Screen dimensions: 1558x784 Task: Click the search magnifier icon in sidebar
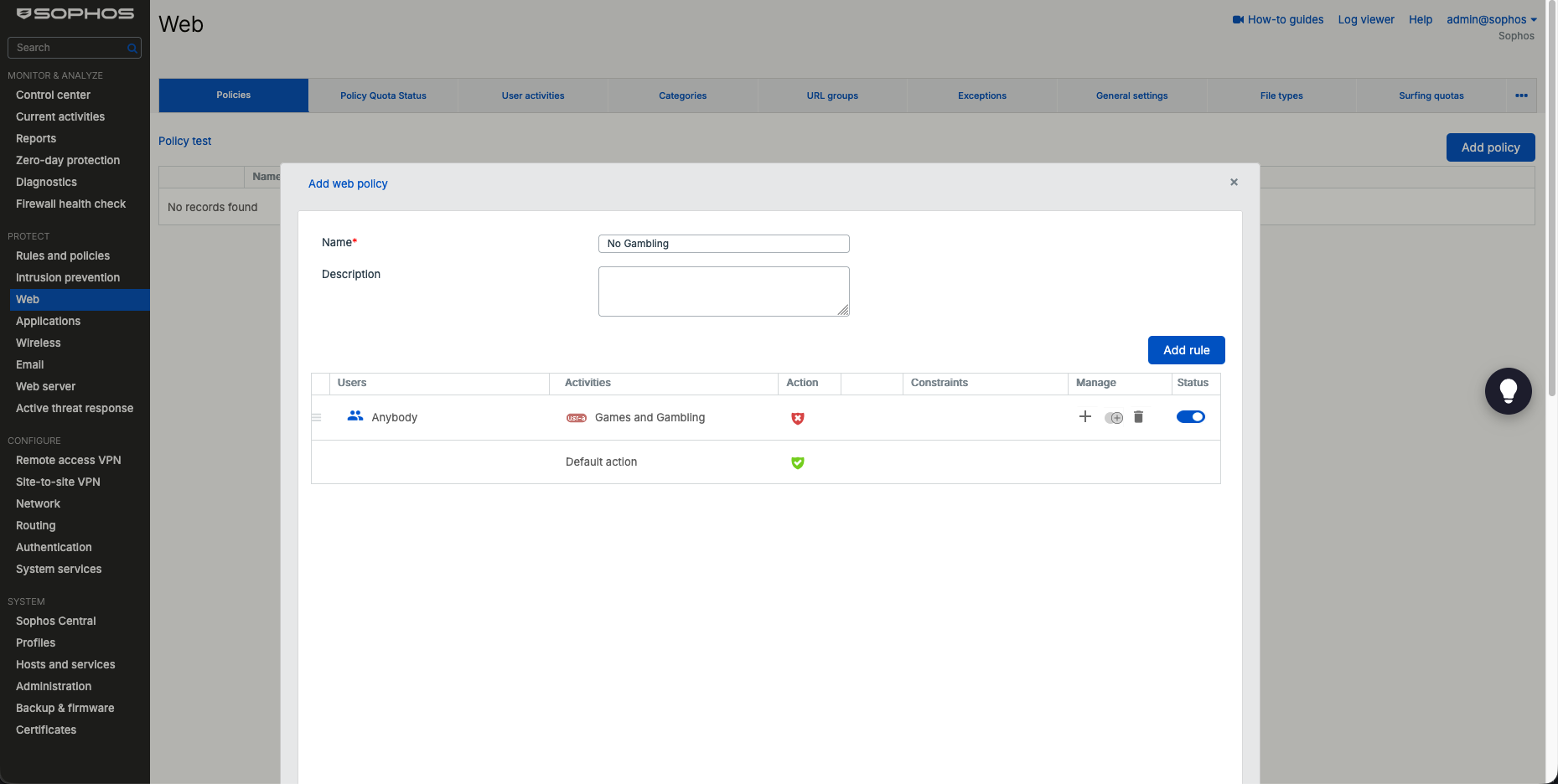[132, 49]
